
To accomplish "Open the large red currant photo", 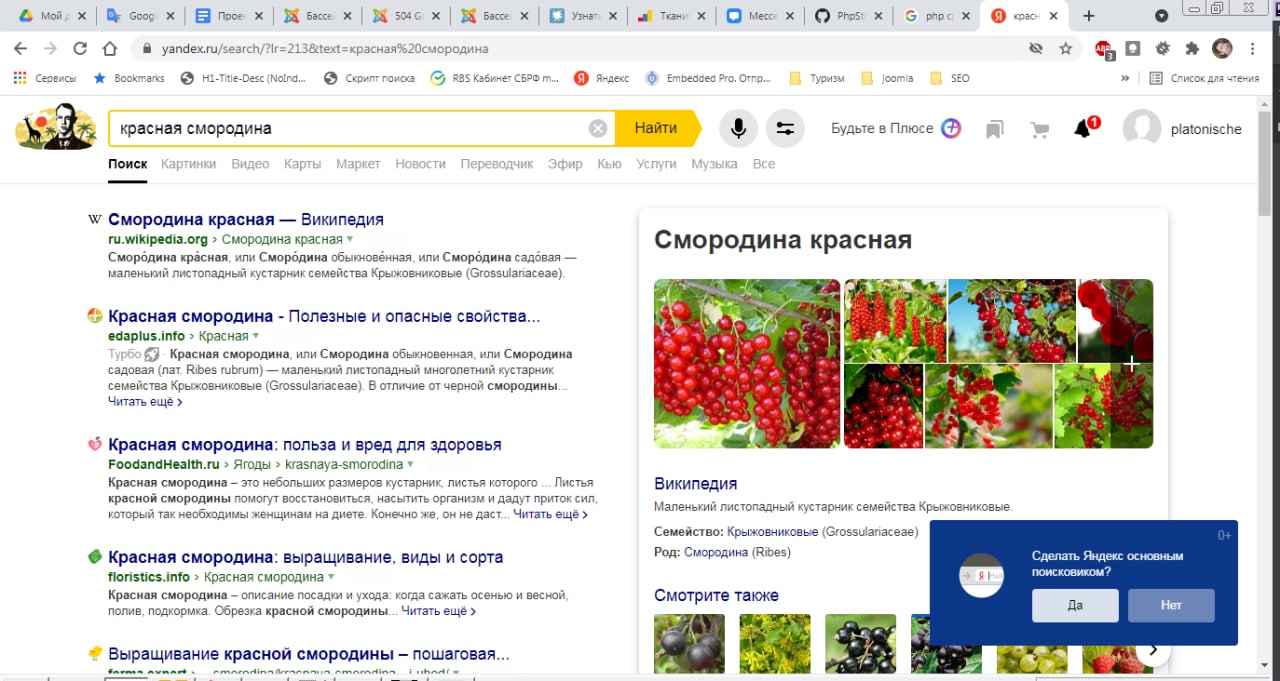I will tap(747, 363).
